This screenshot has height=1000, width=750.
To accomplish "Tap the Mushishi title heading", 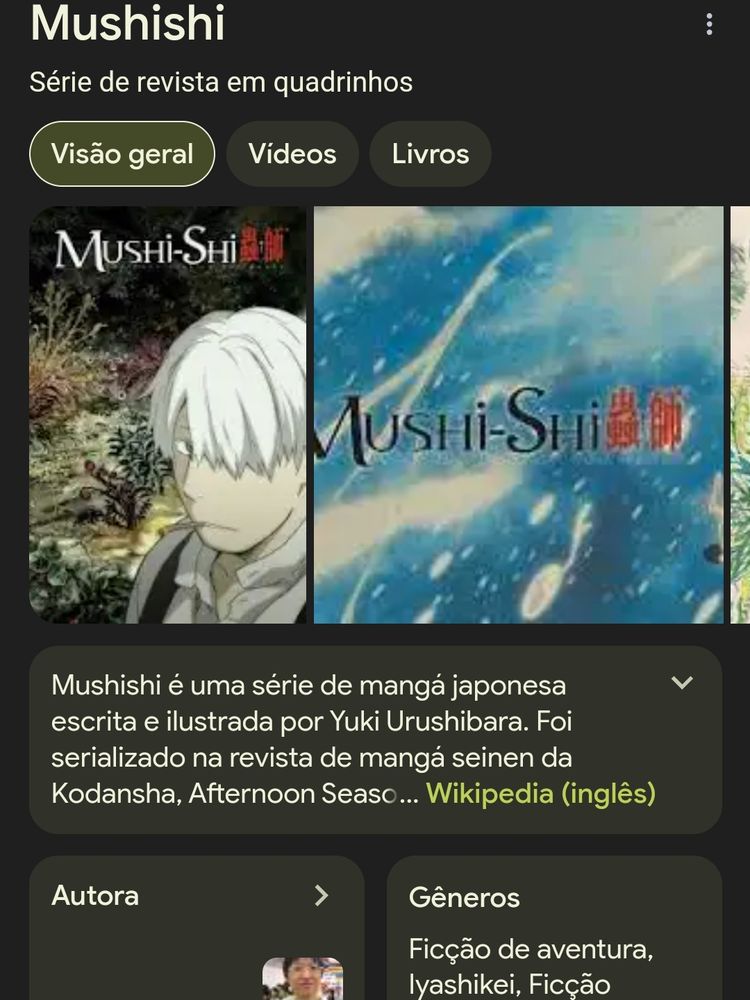I will tap(128, 23).
